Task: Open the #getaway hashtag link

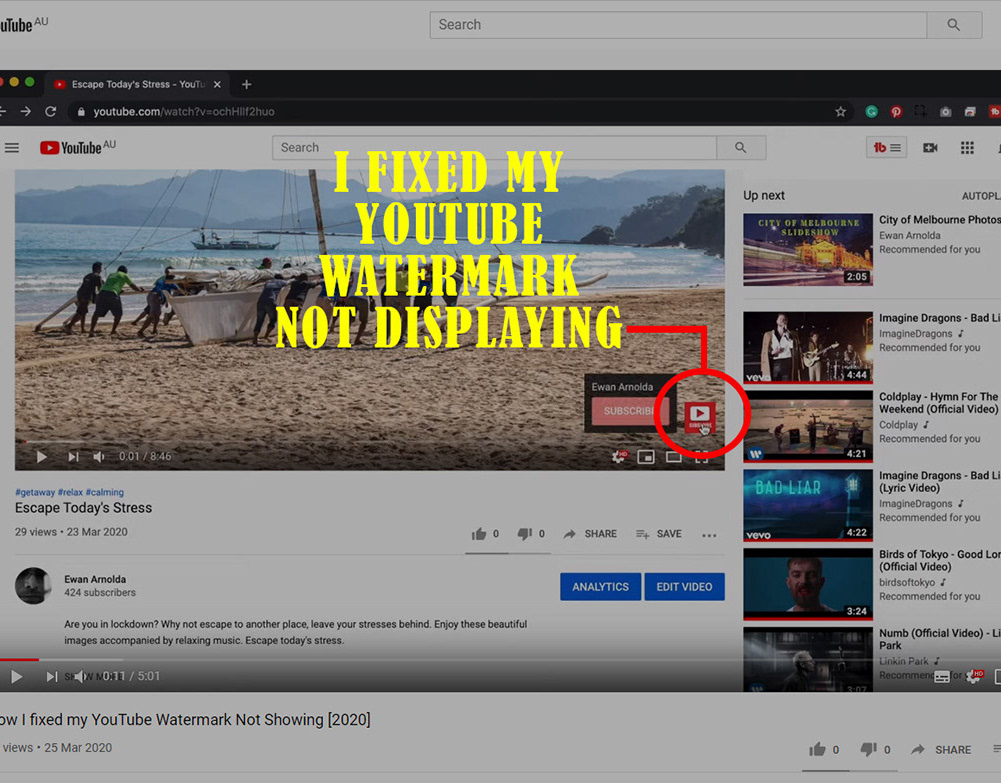Action: pyautogui.click(x=35, y=492)
